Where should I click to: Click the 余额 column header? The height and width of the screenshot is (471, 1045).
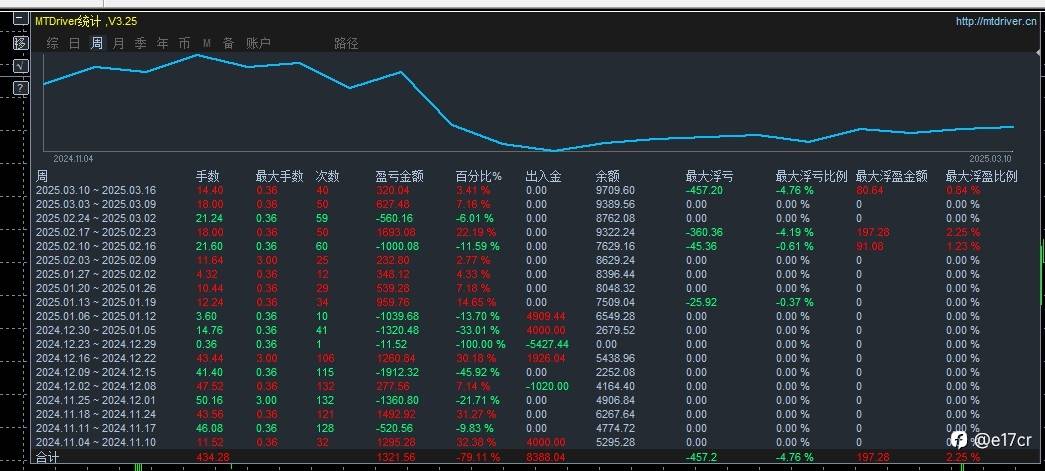607,176
